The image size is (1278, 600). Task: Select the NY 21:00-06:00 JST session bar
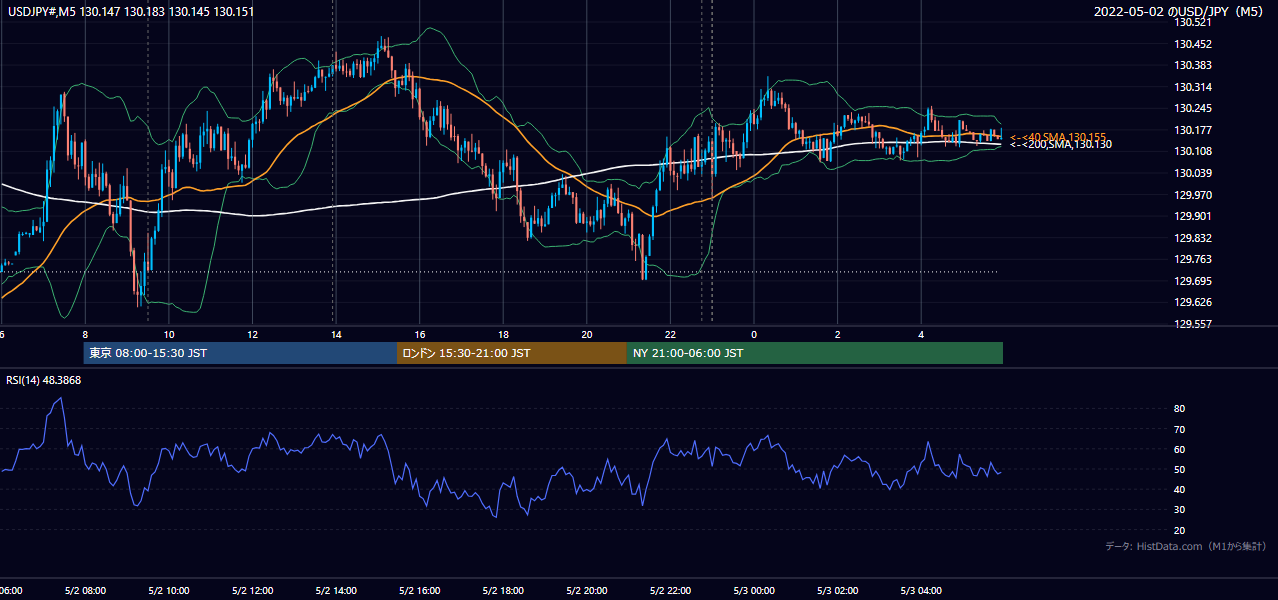click(x=815, y=353)
